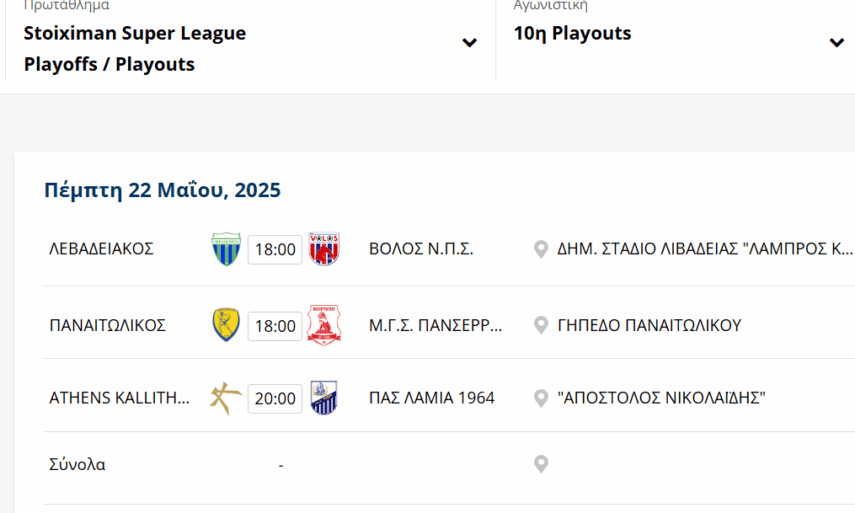
Task: Click the PAS Lamia 1964 team crest
Action: 324,398
